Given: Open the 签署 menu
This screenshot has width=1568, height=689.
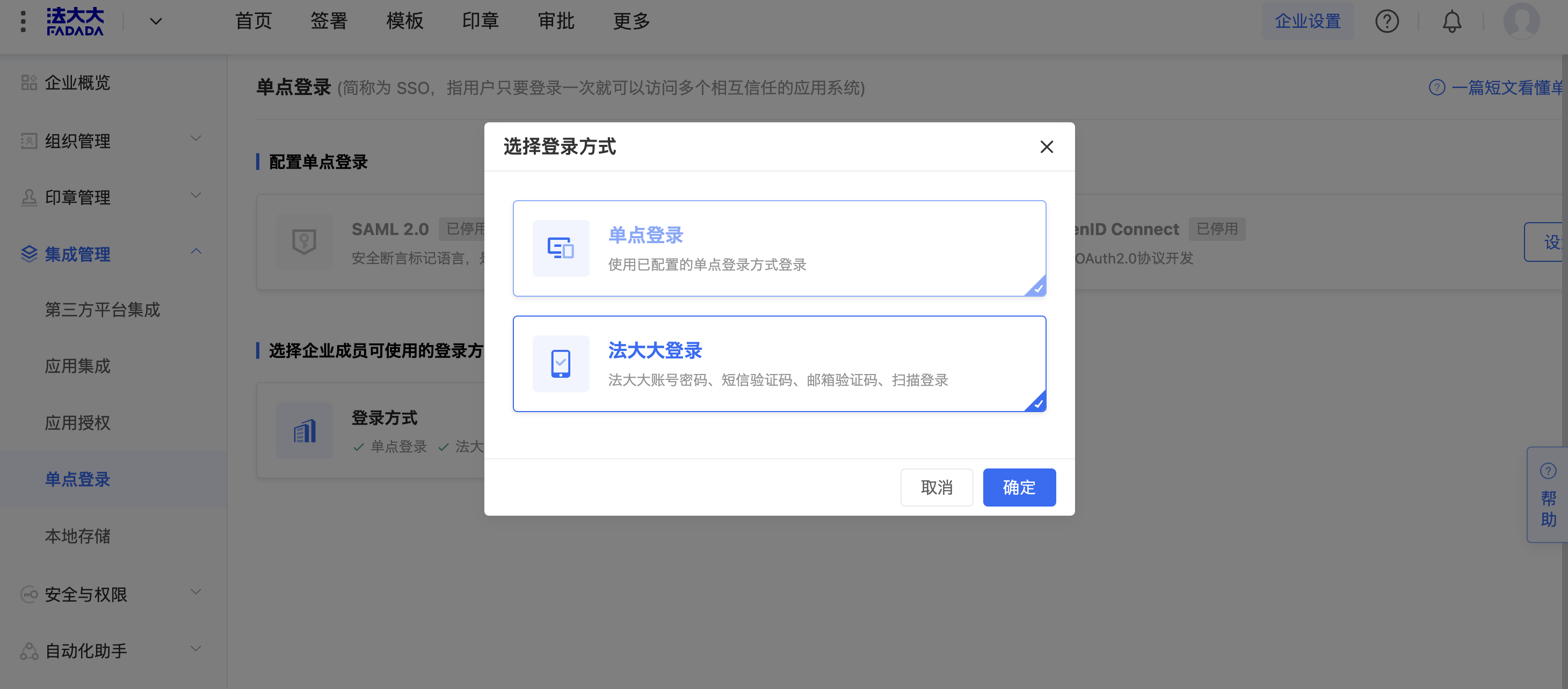Looking at the screenshot, I should point(329,21).
